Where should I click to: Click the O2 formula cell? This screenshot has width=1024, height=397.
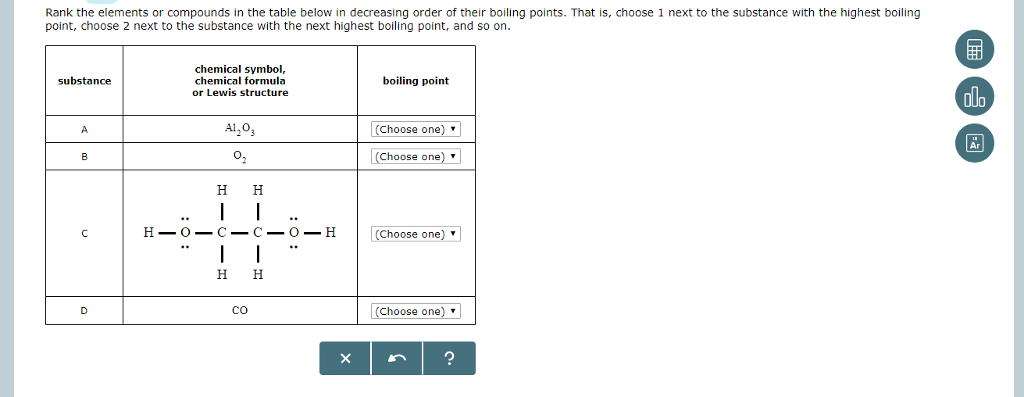coord(240,157)
